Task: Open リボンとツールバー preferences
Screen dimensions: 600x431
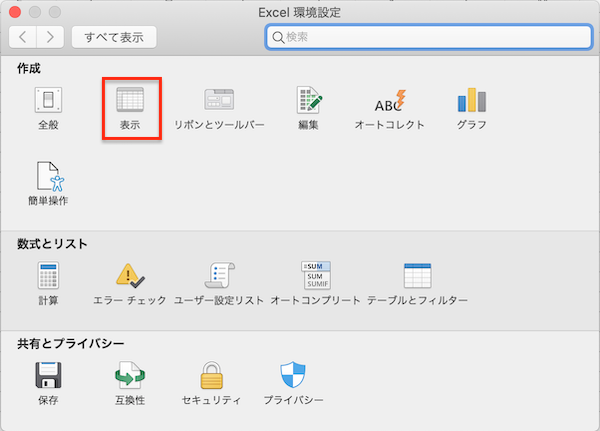Action: tap(219, 108)
